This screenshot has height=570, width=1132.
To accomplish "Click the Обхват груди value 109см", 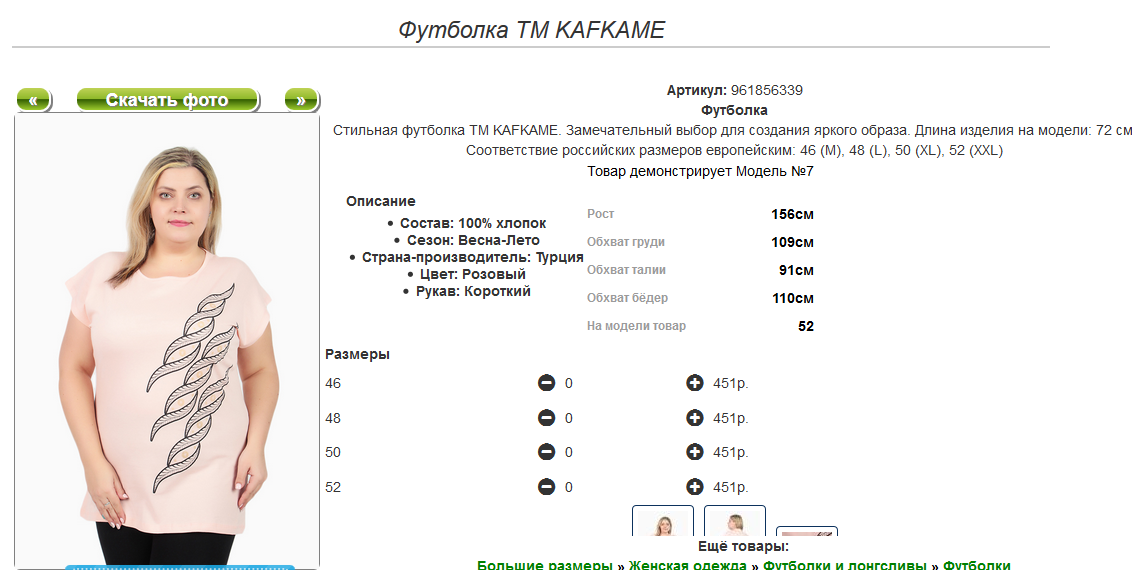I will coord(792,242).
